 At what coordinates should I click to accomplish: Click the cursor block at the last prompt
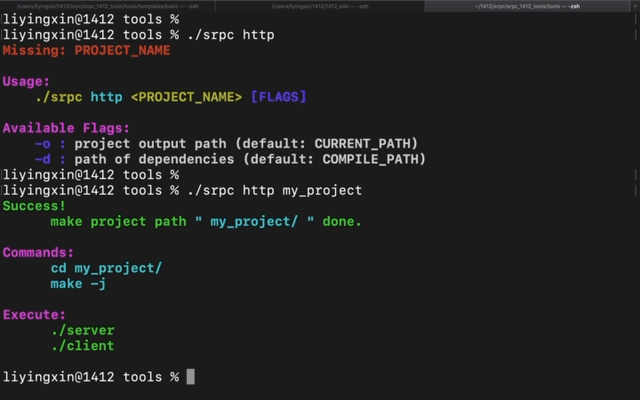(191, 377)
